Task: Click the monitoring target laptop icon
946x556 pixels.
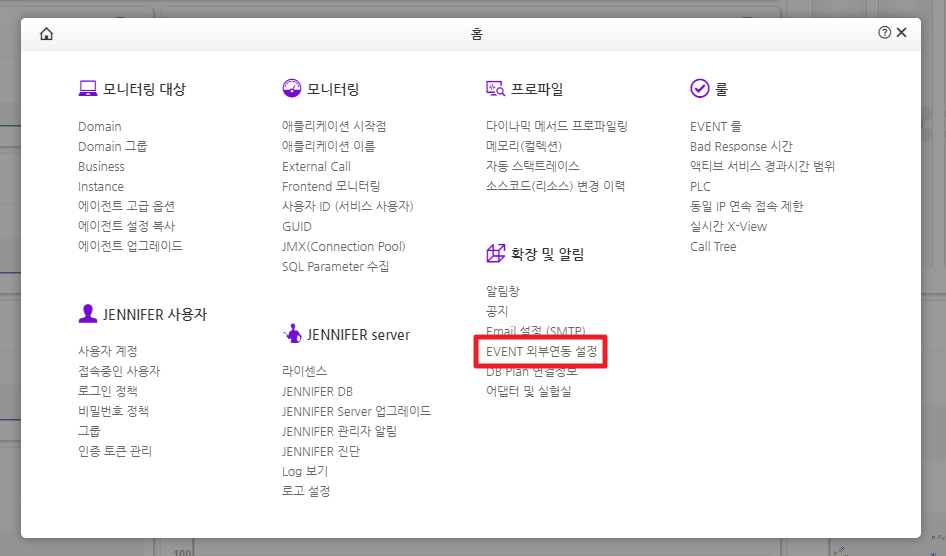Action: click(x=88, y=89)
